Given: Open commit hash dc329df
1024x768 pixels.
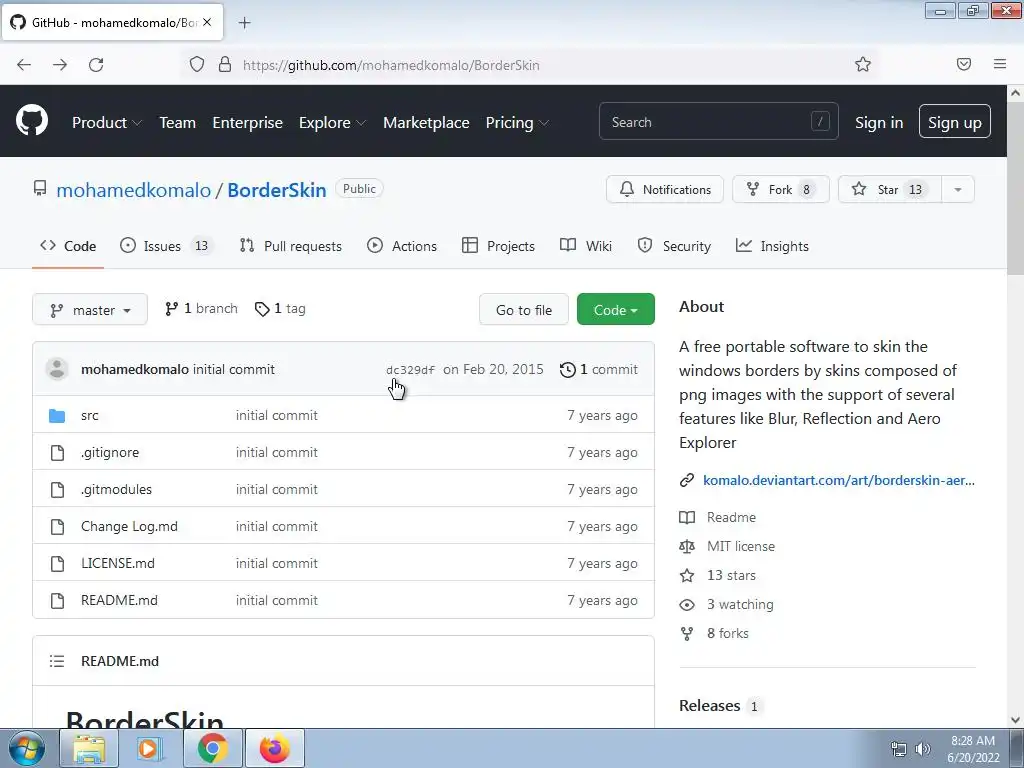Looking at the screenshot, I should click(x=410, y=370).
